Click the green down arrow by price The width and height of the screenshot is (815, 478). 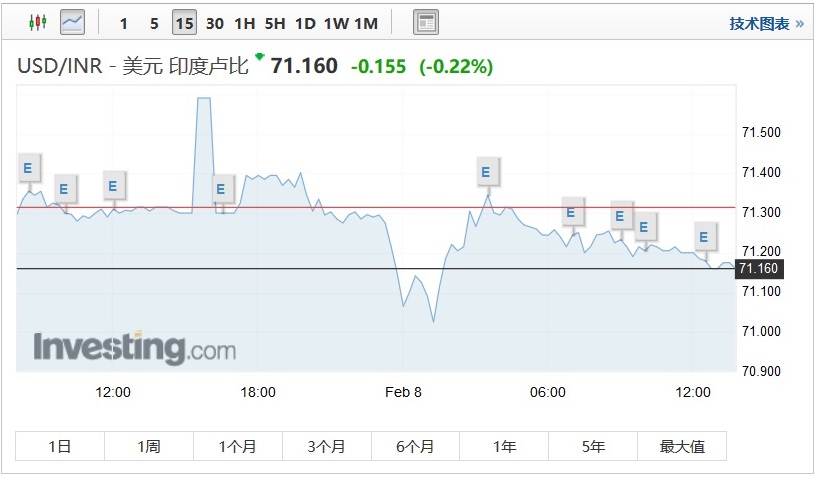(x=260, y=56)
